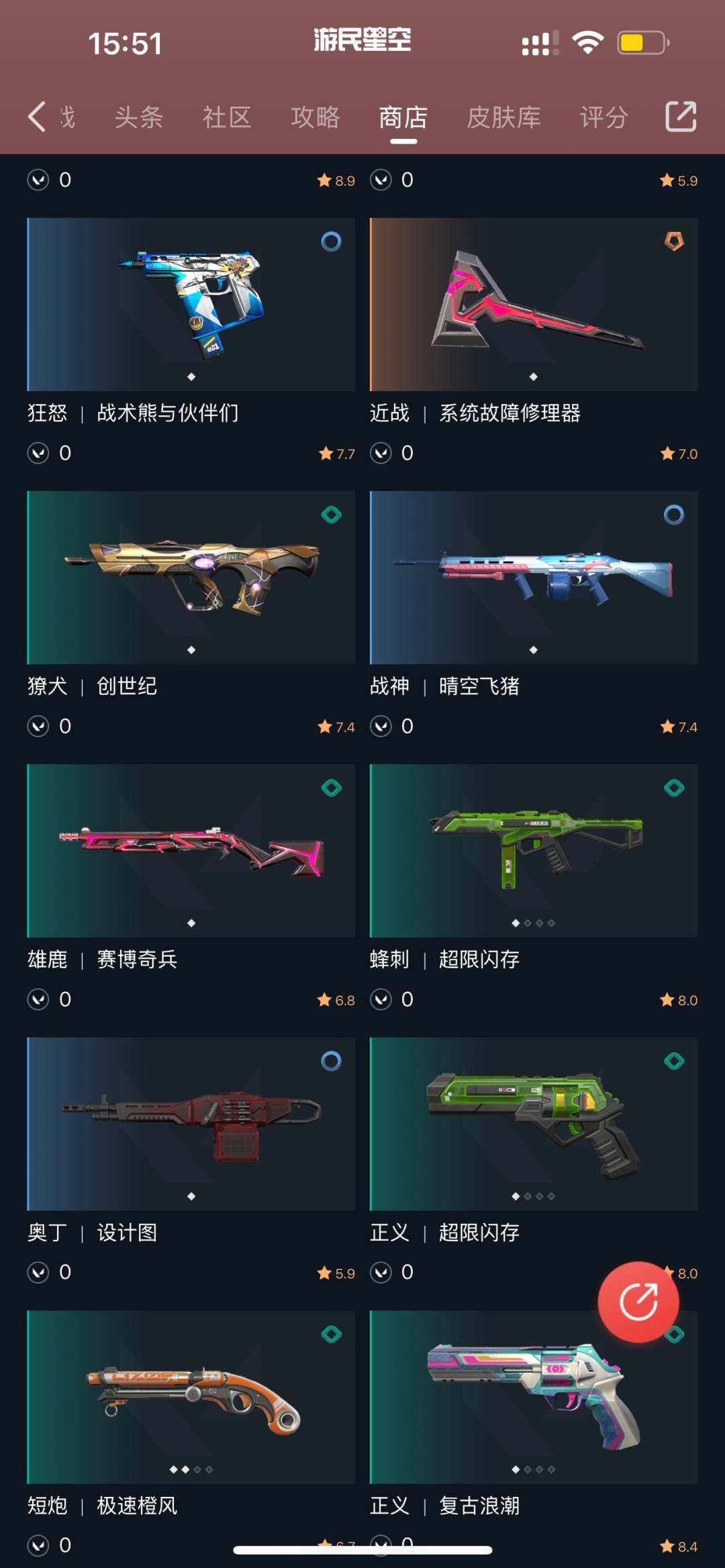Tap the blue circle tier icon on 狂怒 战术熊与伙伴们
725x1568 pixels.
coord(331,241)
